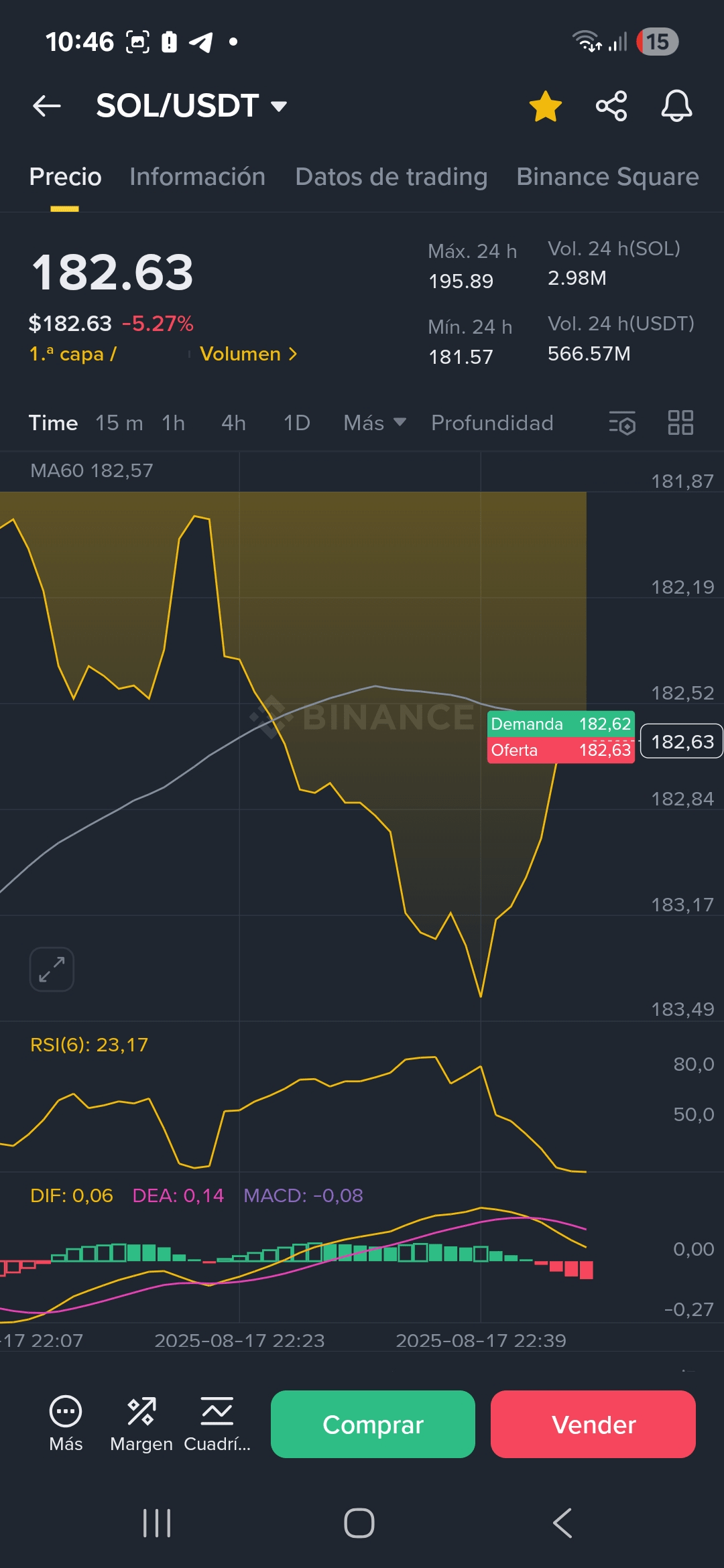Tap the battery indicator showing 15

click(657, 42)
